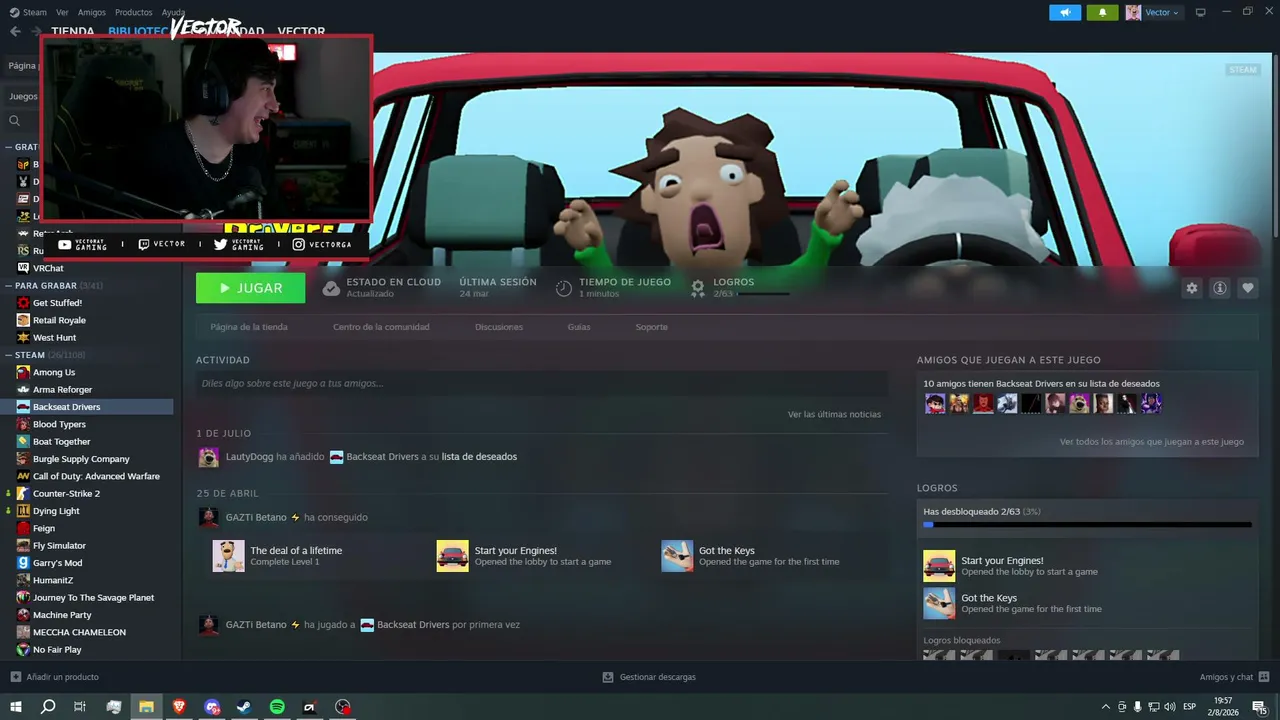Open the Productos menu
Screen dimensions: 1280x720
point(134,12)
